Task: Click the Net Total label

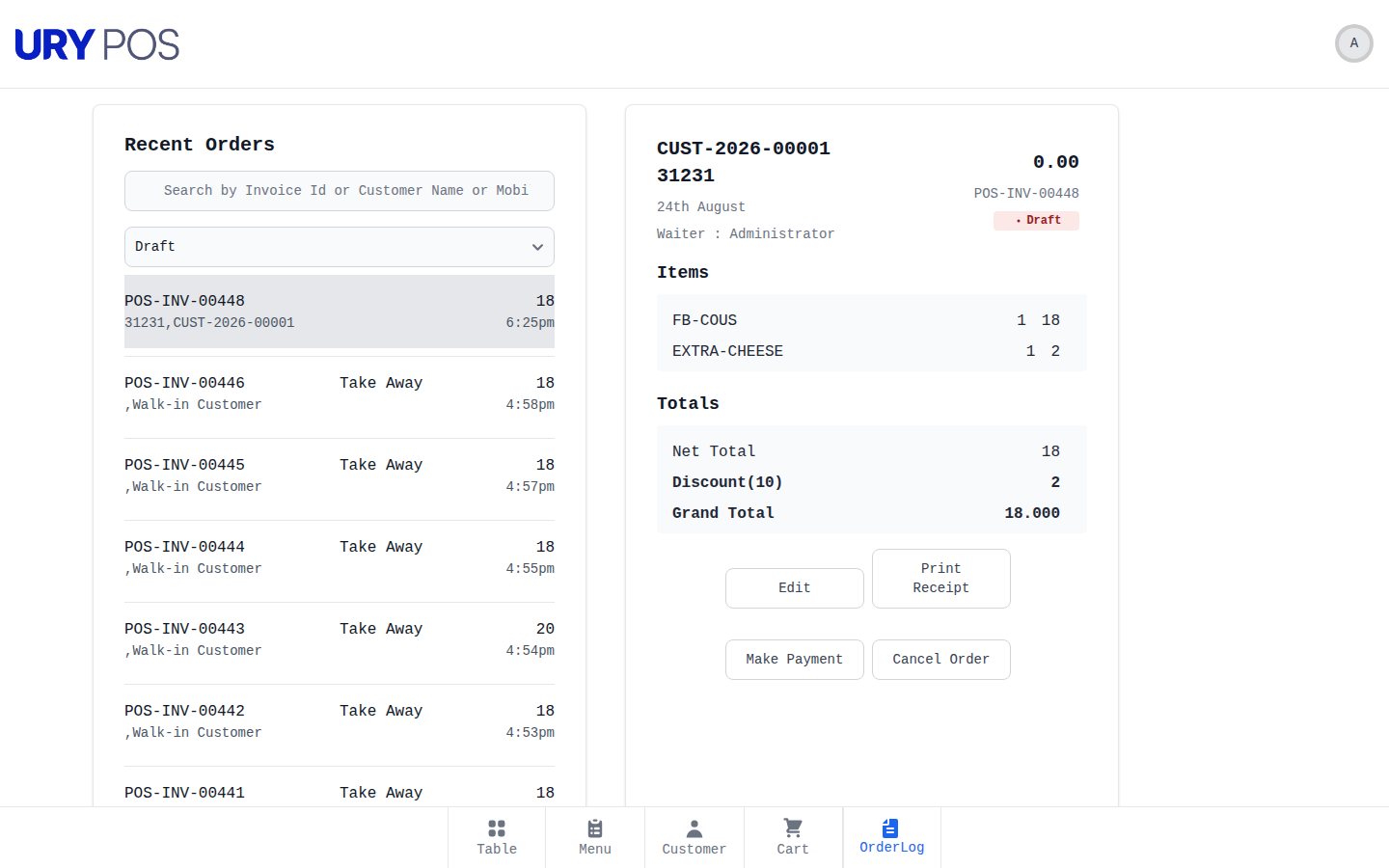Action: (714, 451)
